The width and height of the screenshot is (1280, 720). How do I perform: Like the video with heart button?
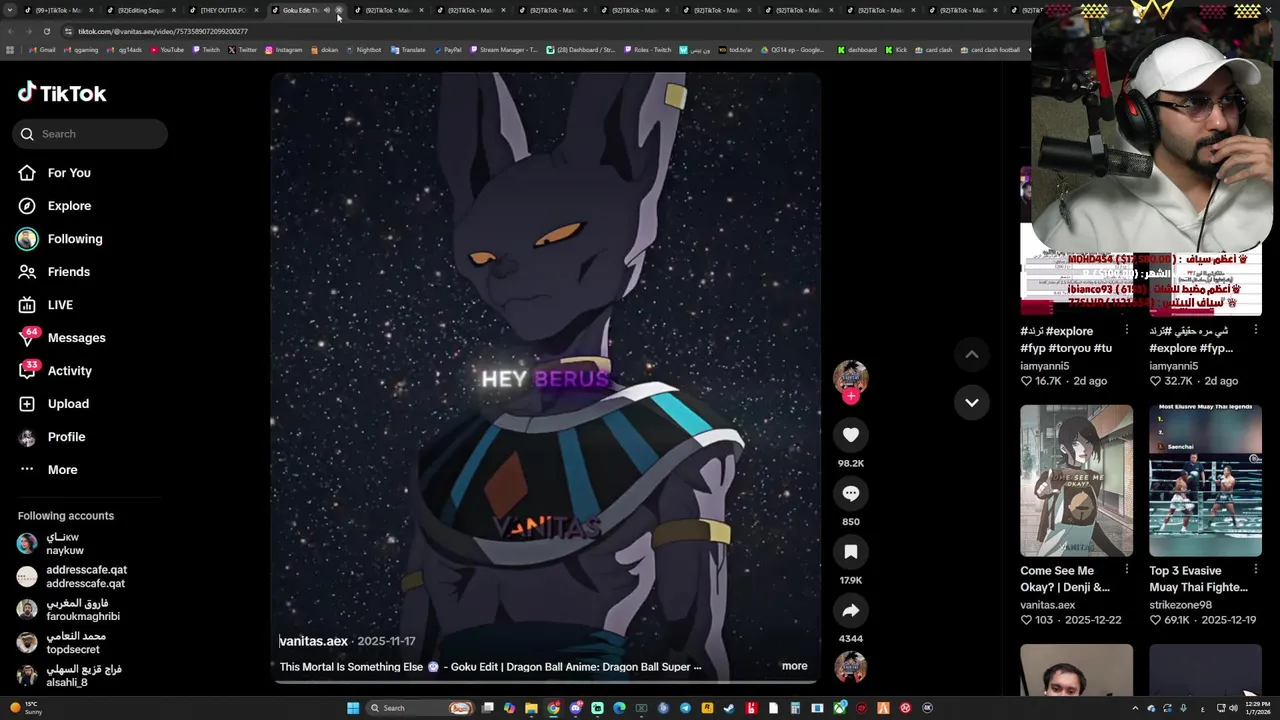pos(851,435)
